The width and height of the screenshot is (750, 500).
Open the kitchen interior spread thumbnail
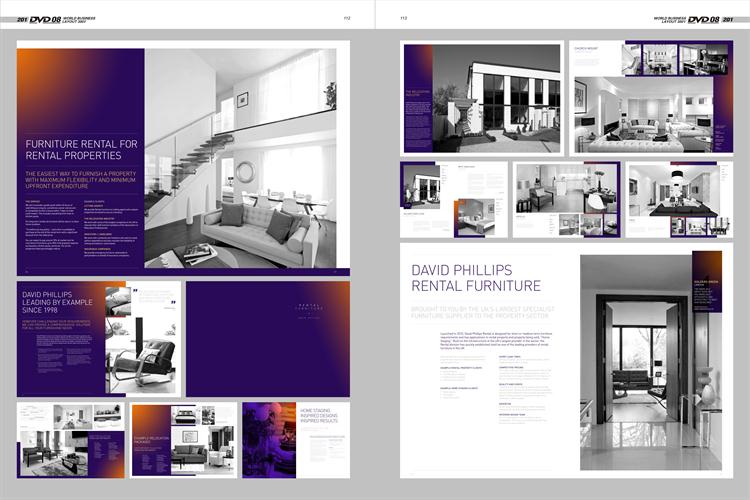click(x=566, y=199)
